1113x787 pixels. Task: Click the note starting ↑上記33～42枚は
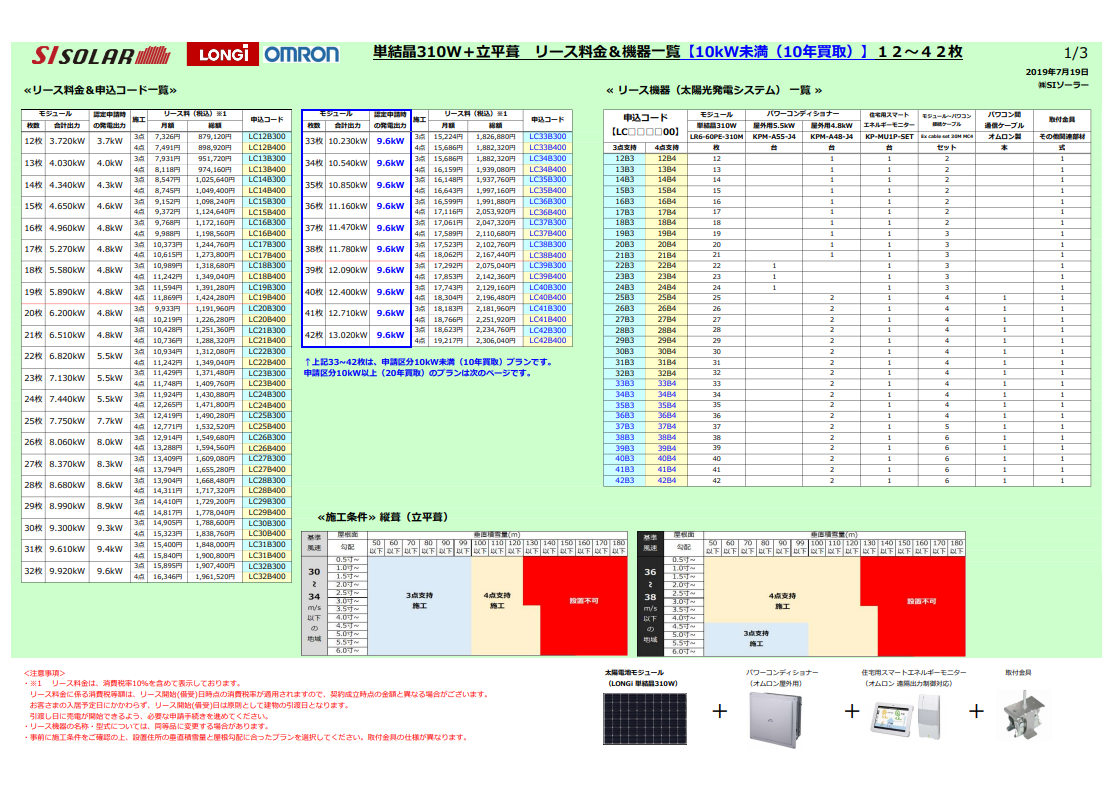click(428, 362)
